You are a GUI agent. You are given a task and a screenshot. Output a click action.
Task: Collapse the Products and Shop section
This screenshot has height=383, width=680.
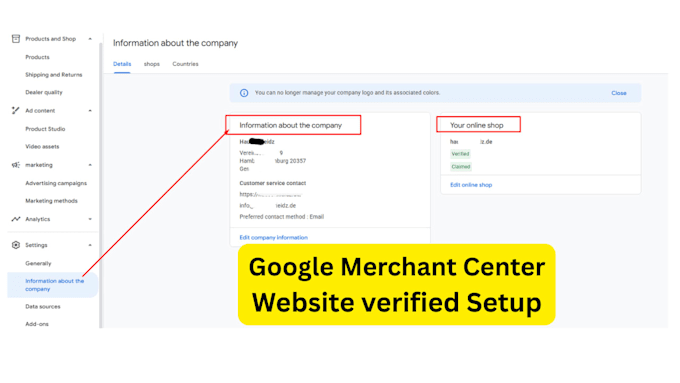click(x=90, y=39)
